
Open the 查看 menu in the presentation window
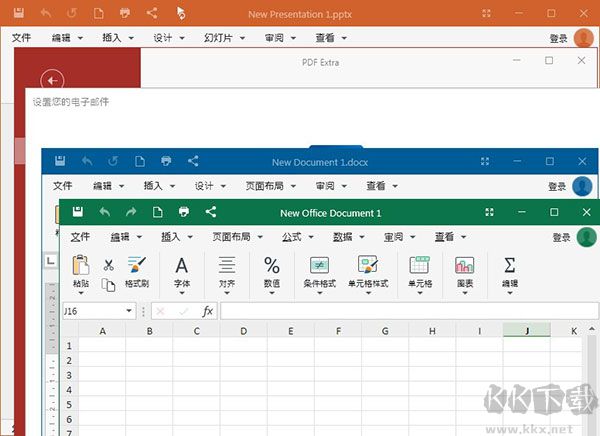325,38
